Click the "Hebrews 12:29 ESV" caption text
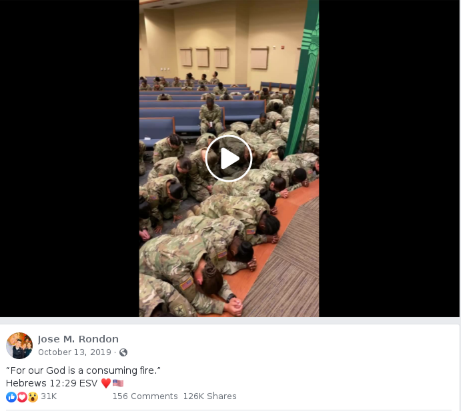The width and height of the screenshot is (461, 411). point(52,383)
